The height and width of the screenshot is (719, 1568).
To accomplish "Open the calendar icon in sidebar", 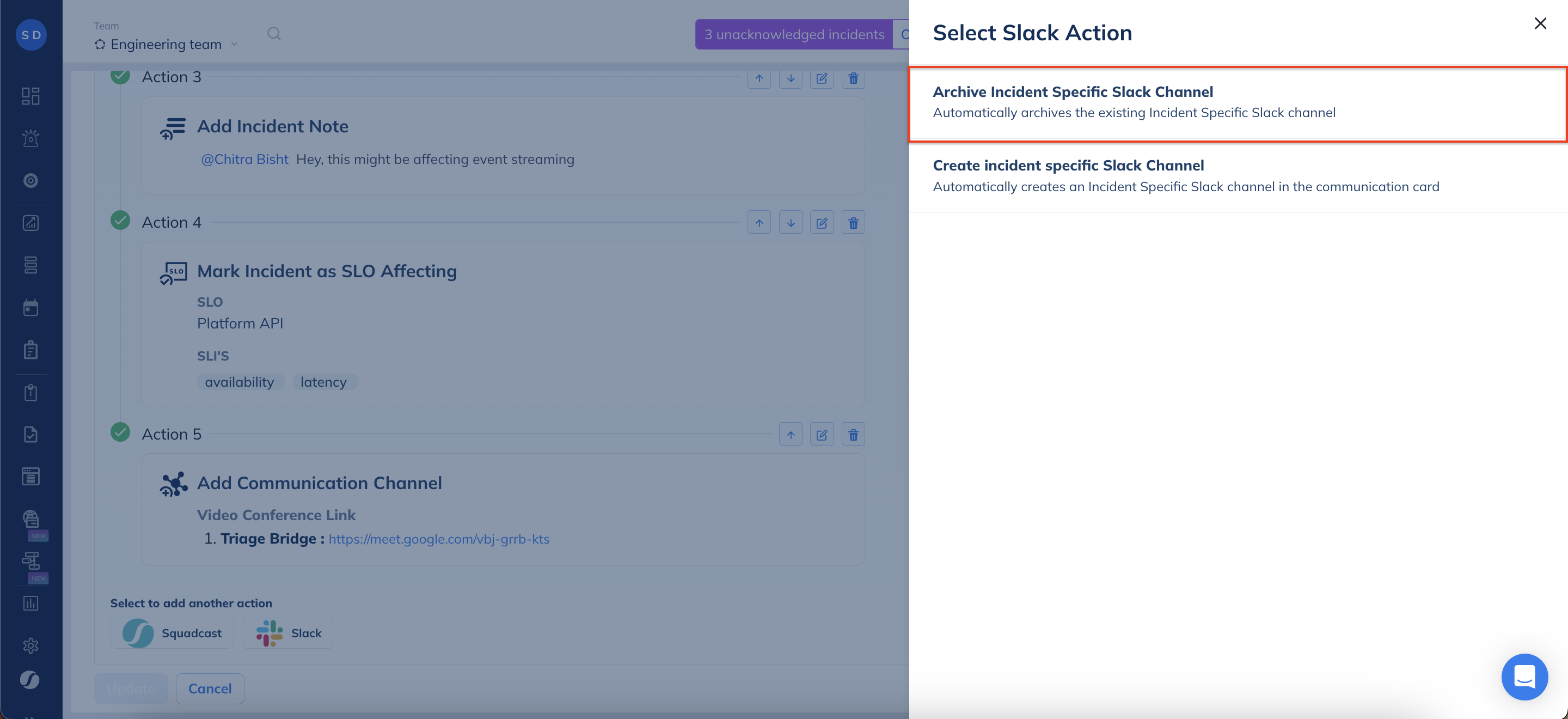I will (x=30, y=308).
